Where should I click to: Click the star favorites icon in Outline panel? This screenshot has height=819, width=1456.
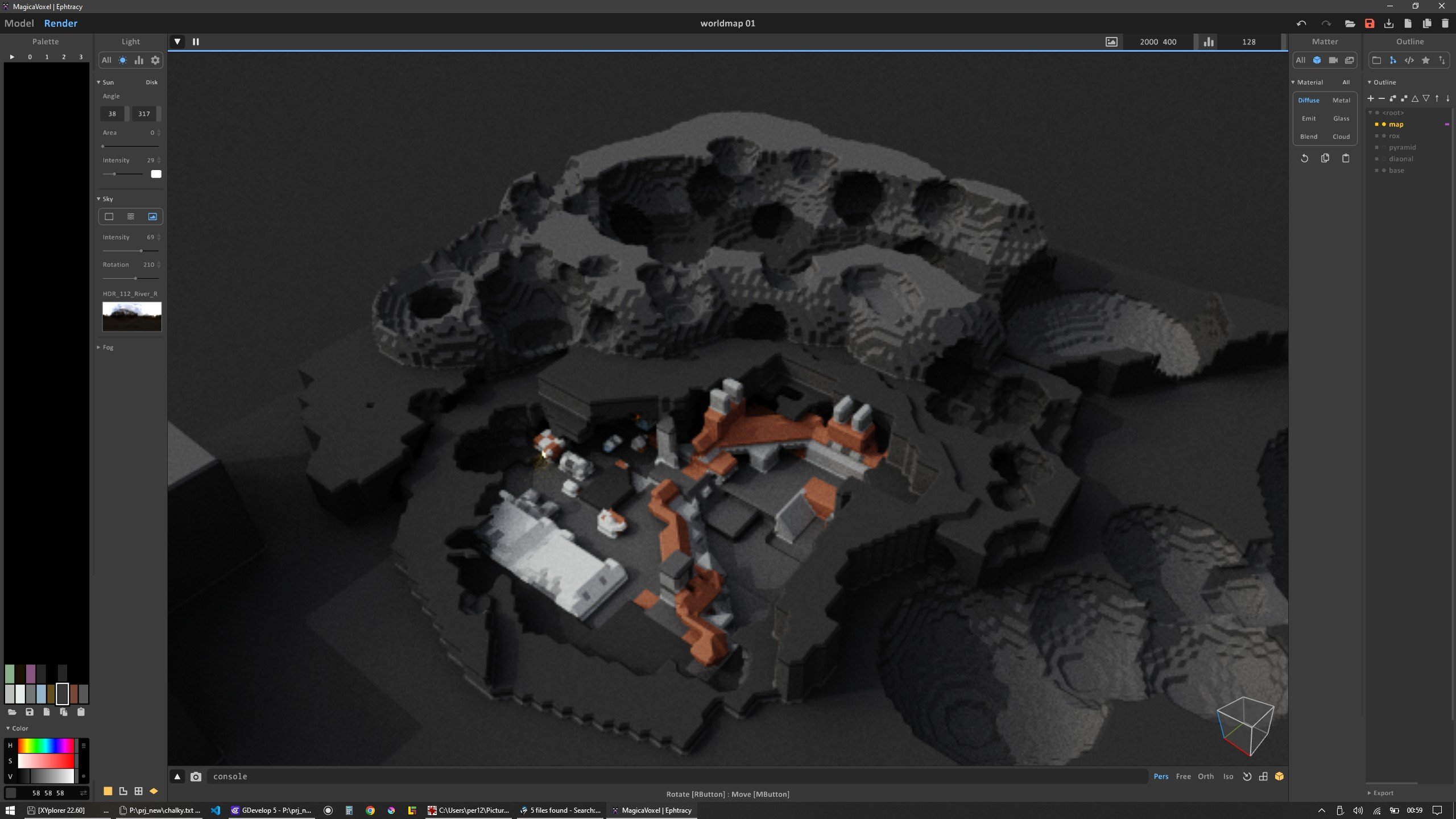click(1426, 60)
